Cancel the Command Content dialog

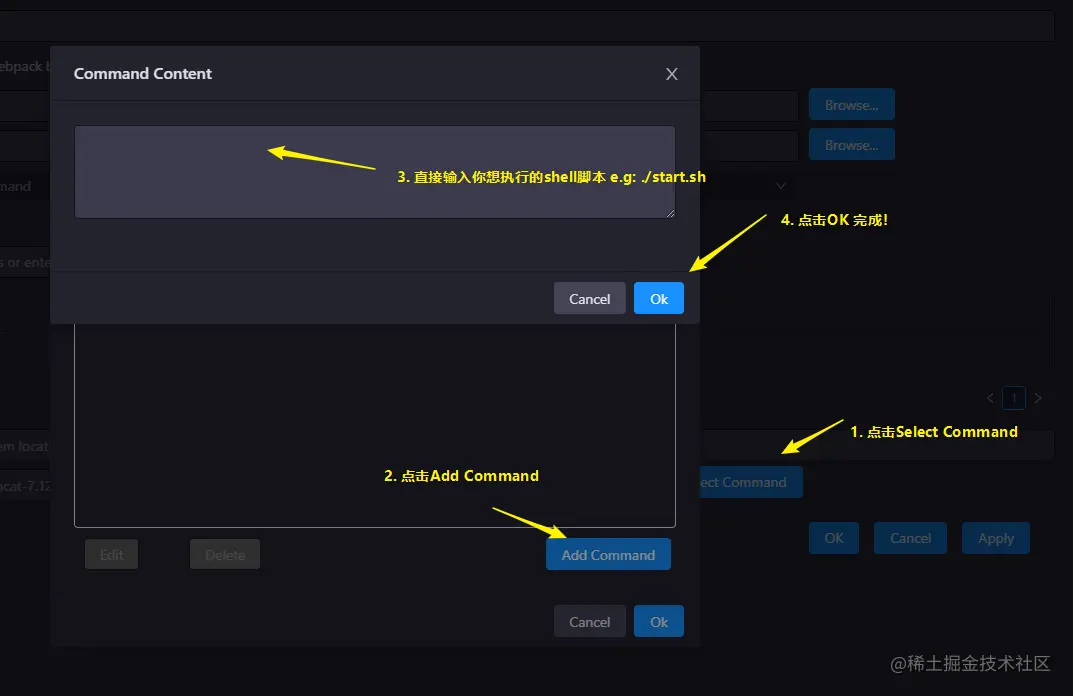(589, 298)
